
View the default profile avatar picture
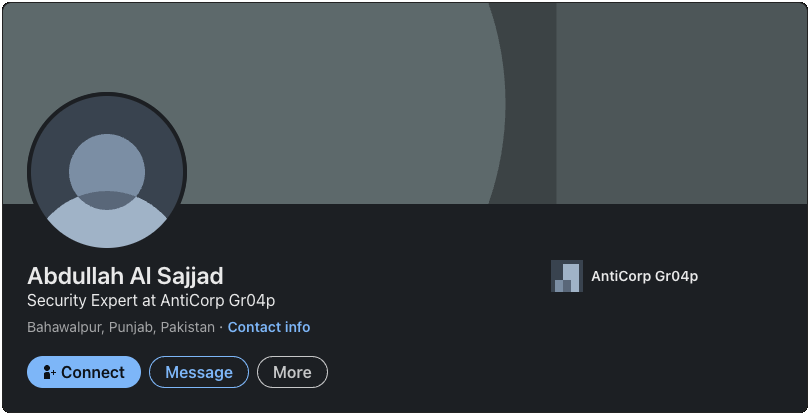pyautogui.click(x=107, y=172)
